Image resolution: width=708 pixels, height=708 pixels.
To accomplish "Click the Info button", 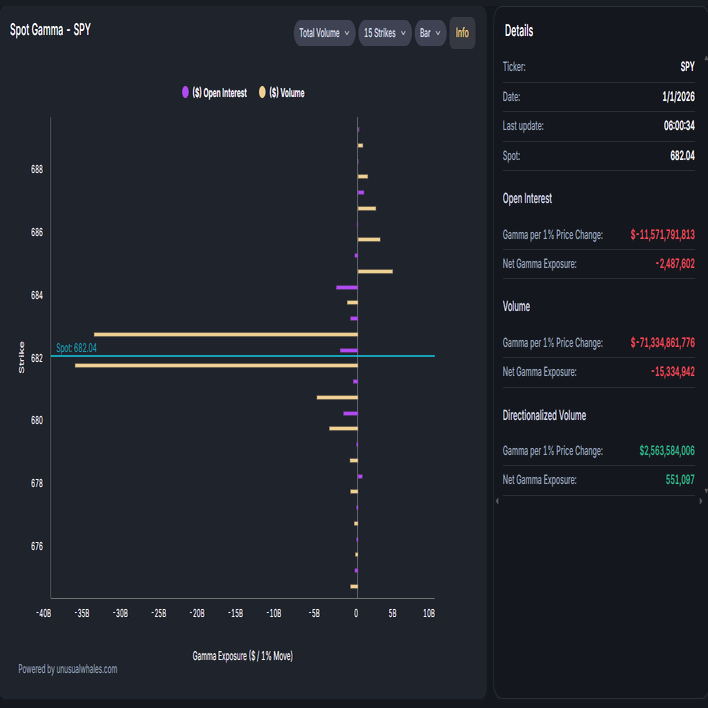I will [462, 33].
